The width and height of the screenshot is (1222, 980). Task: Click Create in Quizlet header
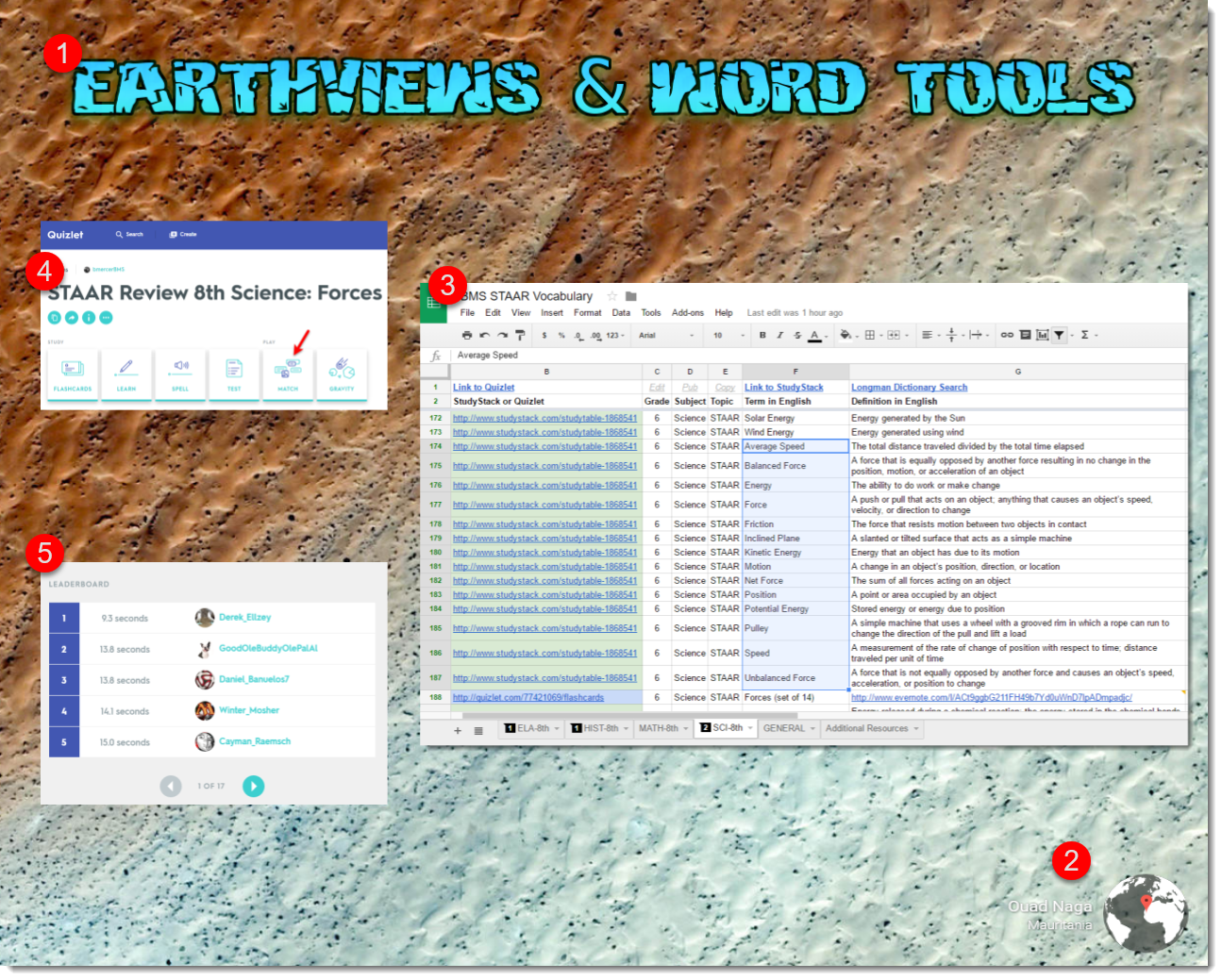tap(183, 234)
